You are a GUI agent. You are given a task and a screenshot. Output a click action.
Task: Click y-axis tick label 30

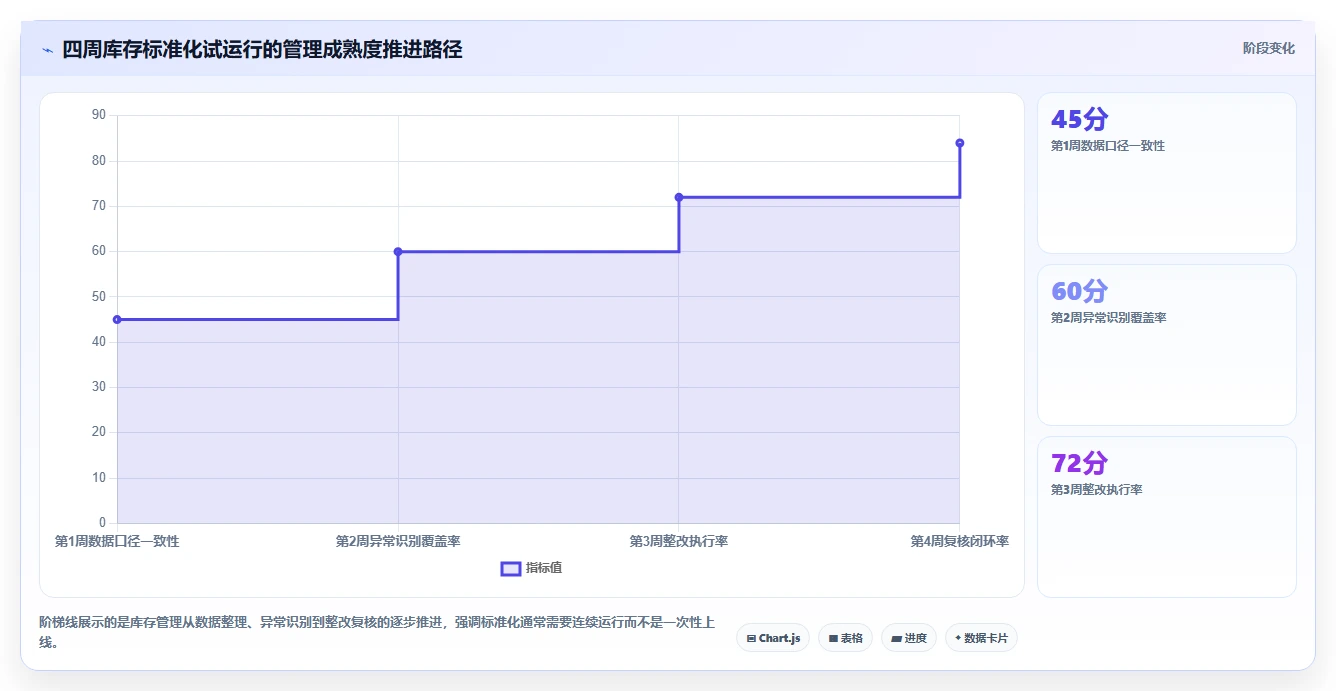[x=99, y=387]
